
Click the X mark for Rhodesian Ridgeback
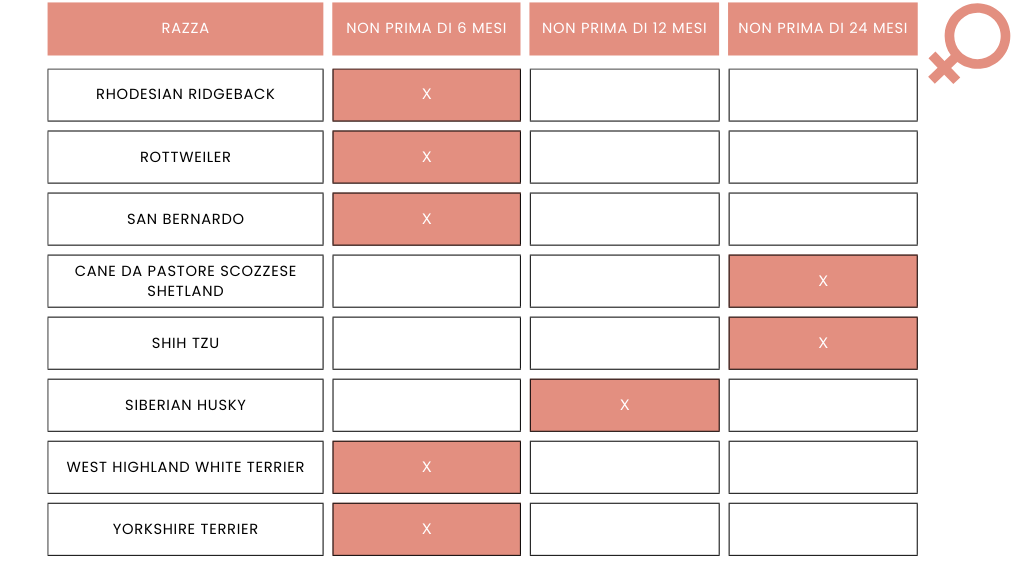pyautogui.click(x=426, y=95)
